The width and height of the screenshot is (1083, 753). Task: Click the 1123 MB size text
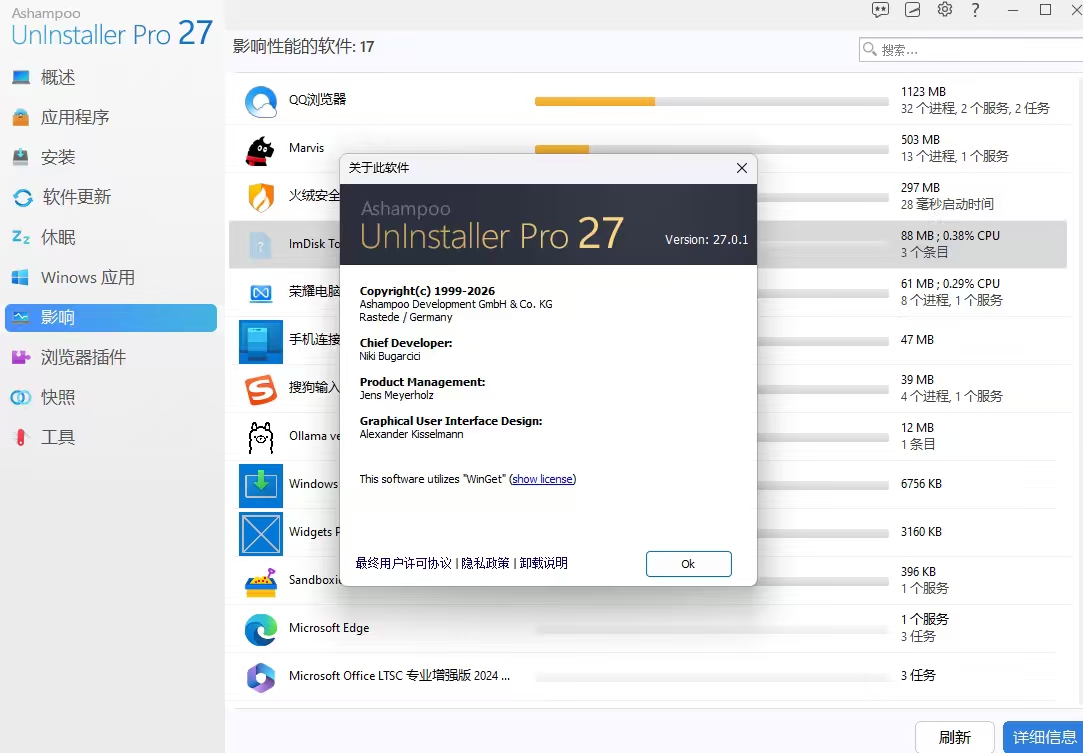click(923, 92)
